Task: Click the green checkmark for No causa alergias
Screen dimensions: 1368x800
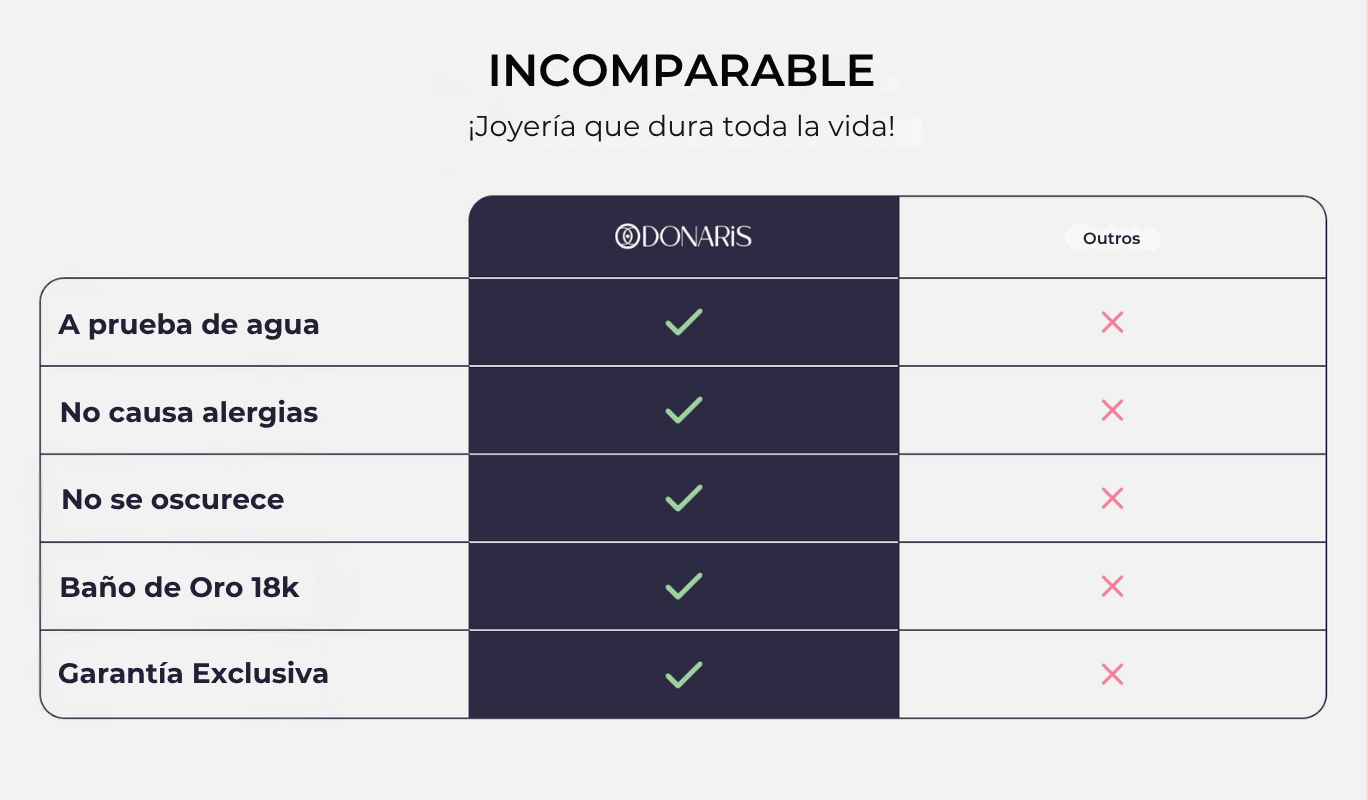Action: click(x=684, y=410)
